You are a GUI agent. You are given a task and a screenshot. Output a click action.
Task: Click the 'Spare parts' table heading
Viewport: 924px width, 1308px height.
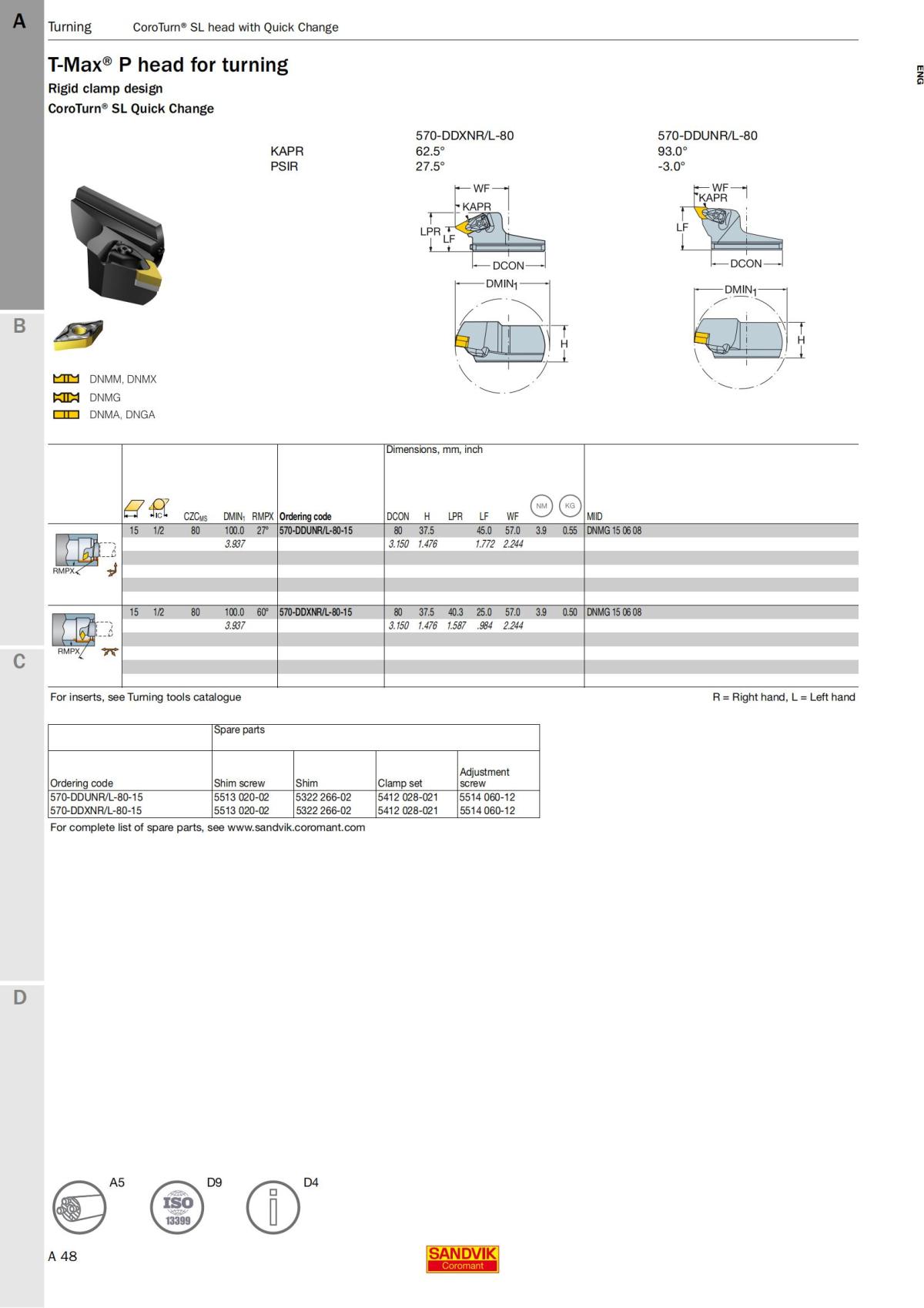point(239,729)
